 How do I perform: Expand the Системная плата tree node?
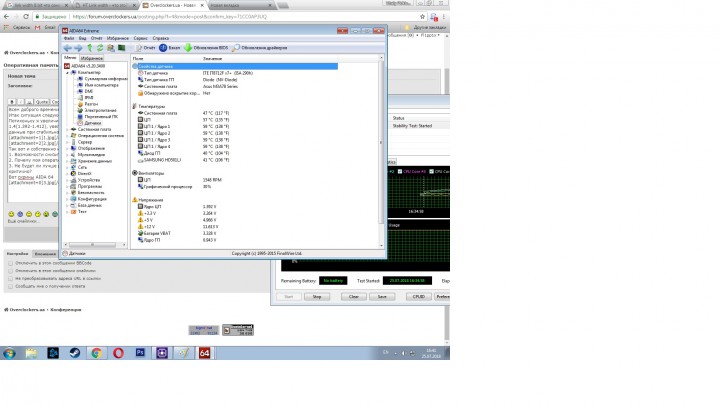point(67,129)
